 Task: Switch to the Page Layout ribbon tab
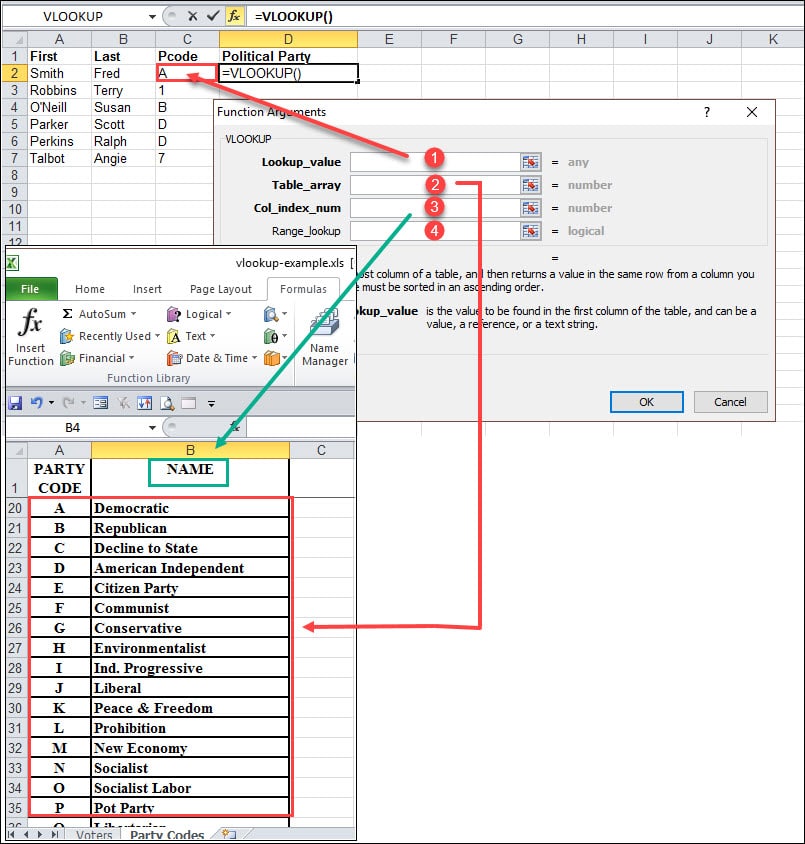(x=221, y=289)
